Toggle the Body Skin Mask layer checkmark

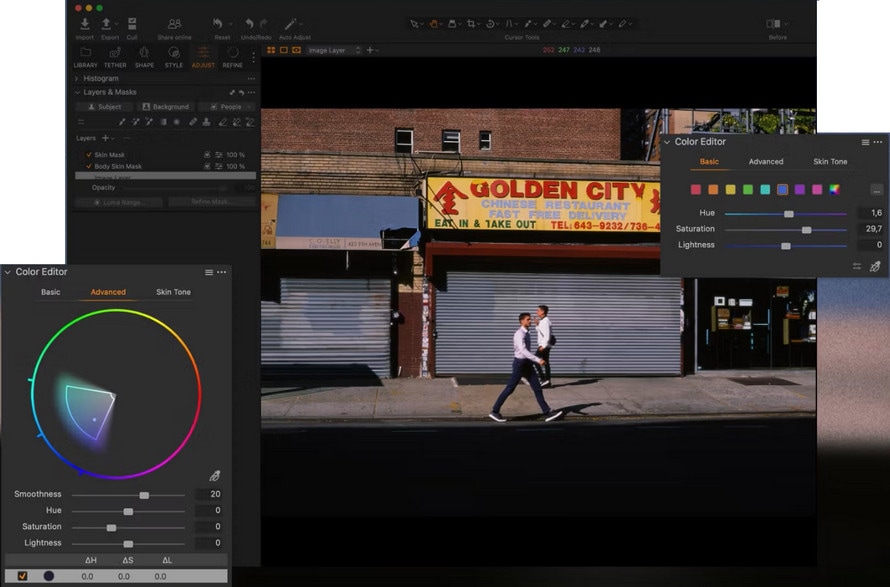tap(89, 166)
